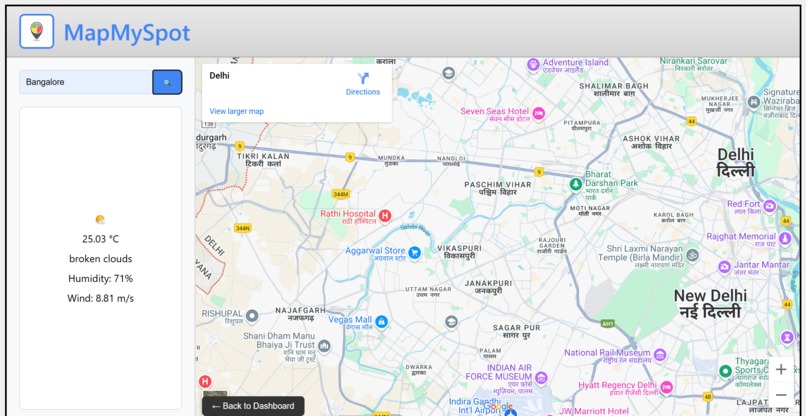Click the Birla Mandir temple marker
The width and height of the screenshot is (806, 416).
point(692,255)
